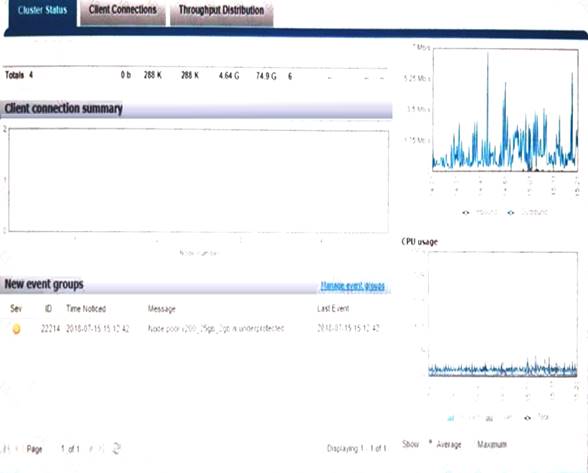Click Time Noticed value for event 22214
Viewport: 588px width, 473px height.
pos(98,329)
